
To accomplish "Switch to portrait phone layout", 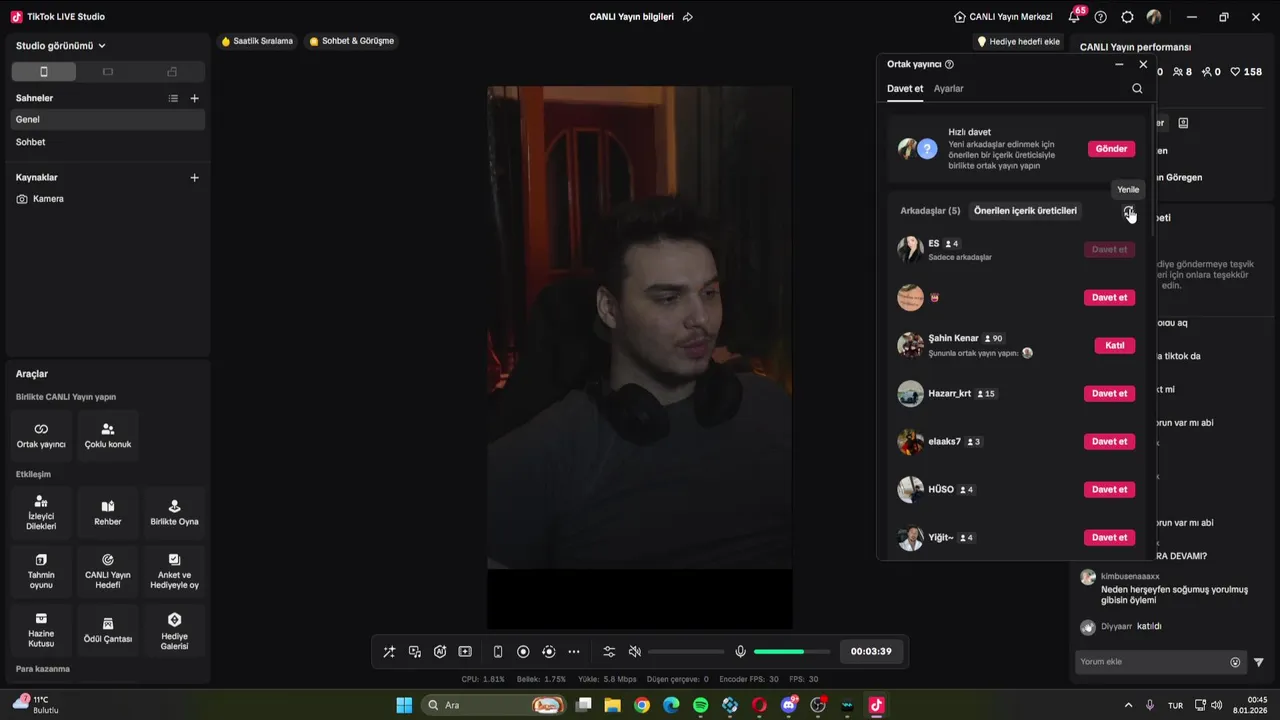I will pyautogui.click(x=43, y=72).
